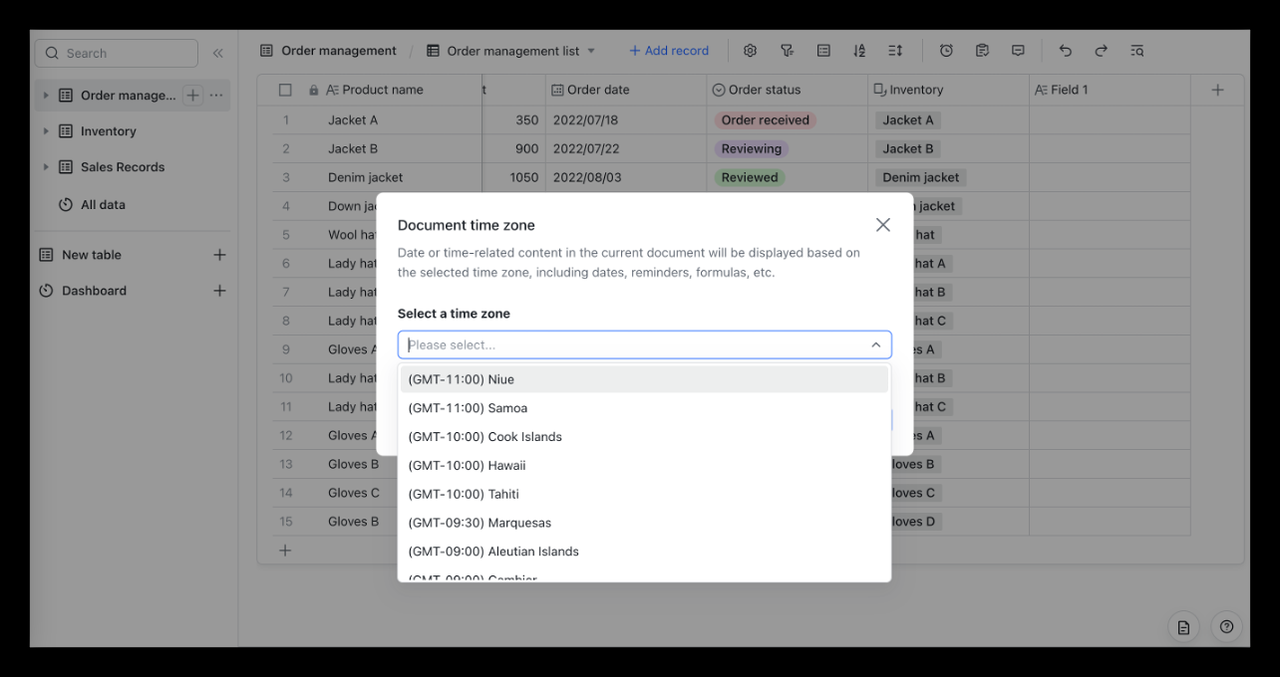Click the reminder alarm clock icon
Screen dimensions: 1280x677
(x=946, y=51)
